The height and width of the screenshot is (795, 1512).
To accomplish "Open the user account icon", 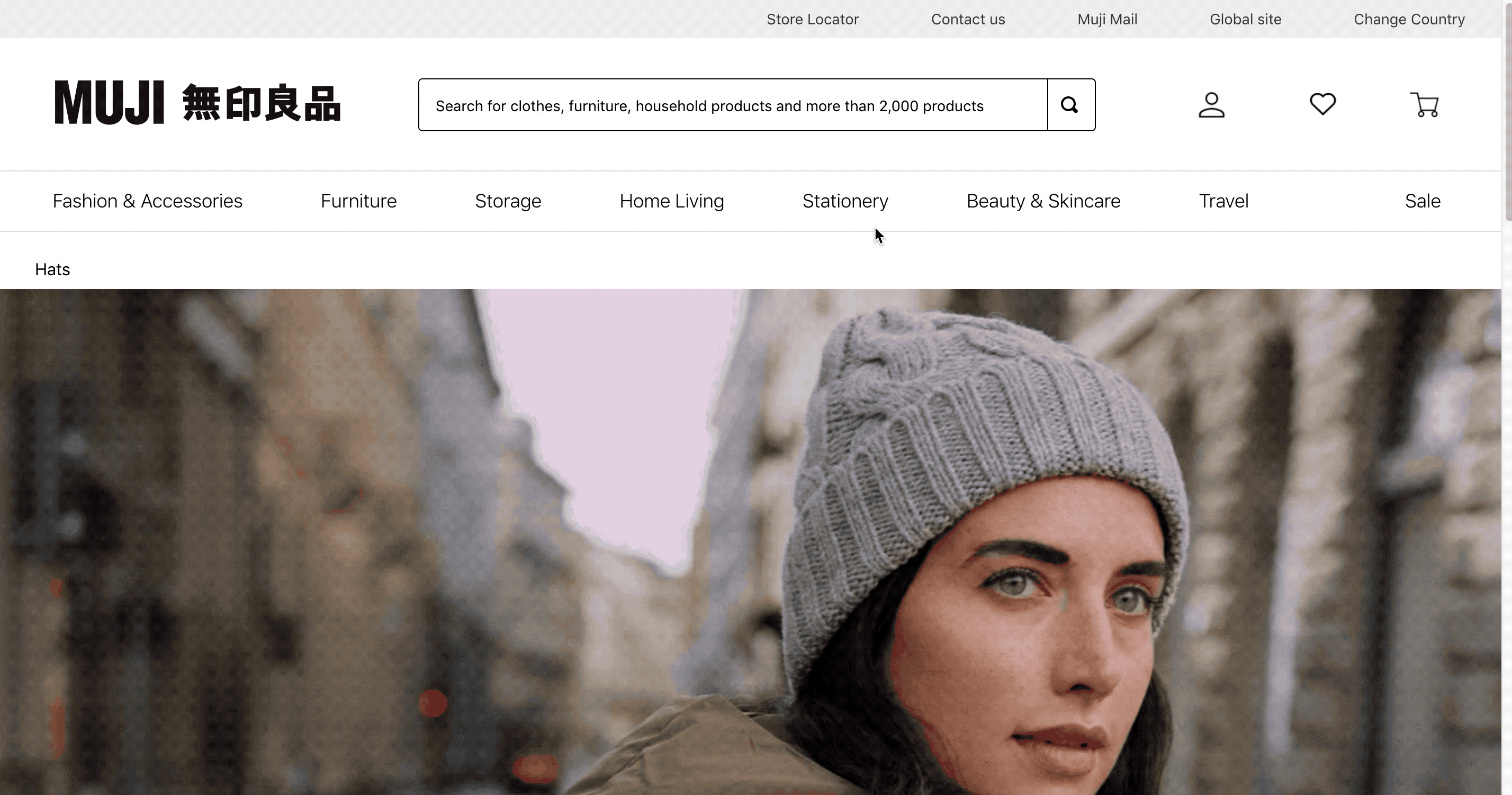I will [x=1211, y=105].
